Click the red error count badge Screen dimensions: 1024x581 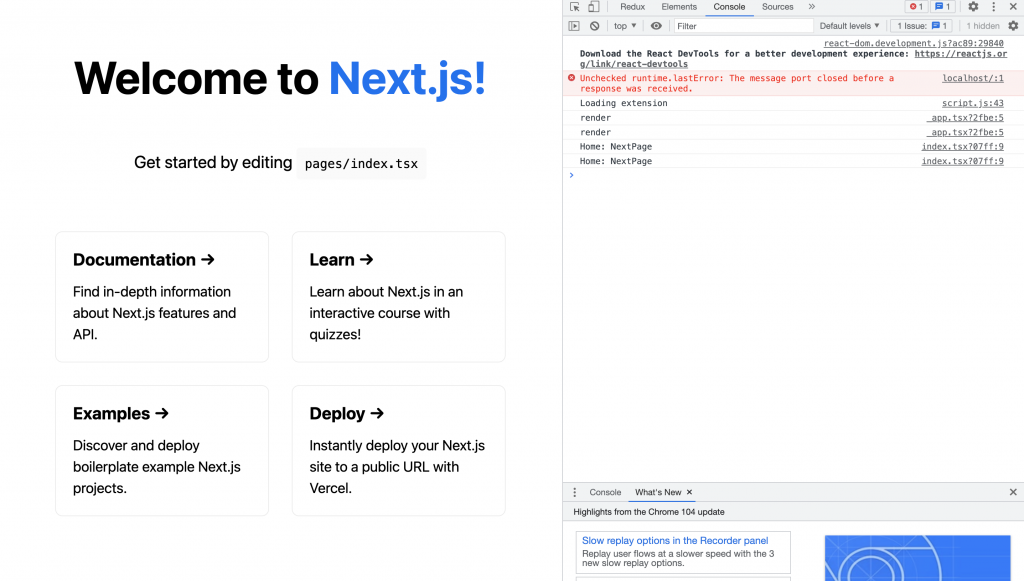(x=916, y=7)
